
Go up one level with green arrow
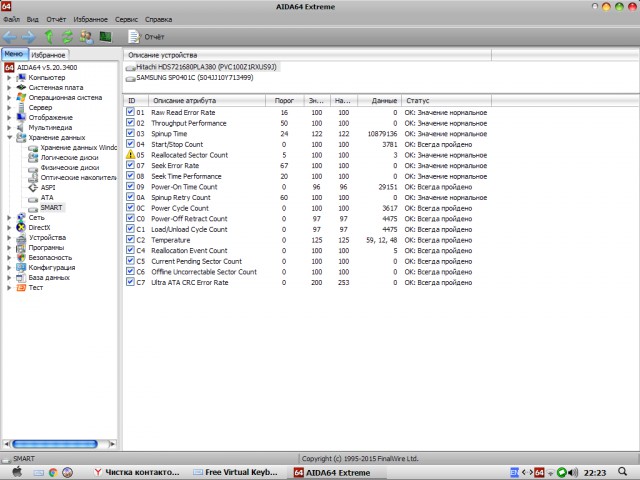49,37
